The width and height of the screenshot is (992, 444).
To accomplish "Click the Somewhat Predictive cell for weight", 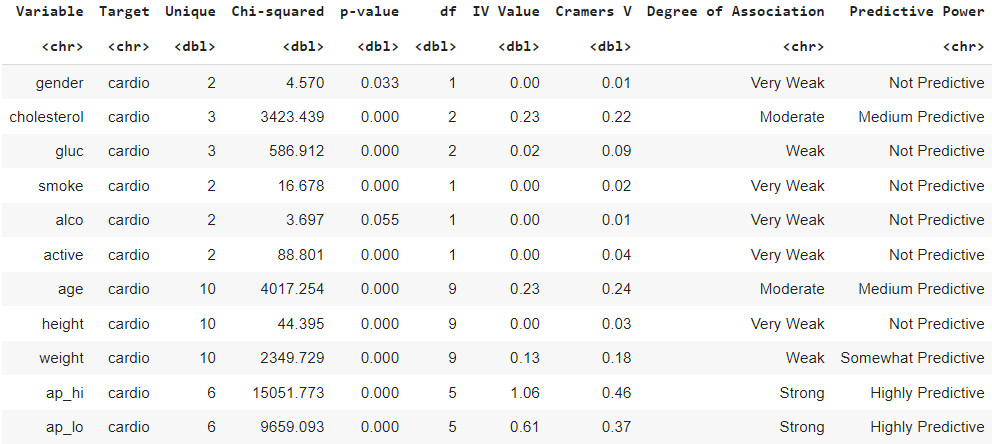I will pos(912,358).
